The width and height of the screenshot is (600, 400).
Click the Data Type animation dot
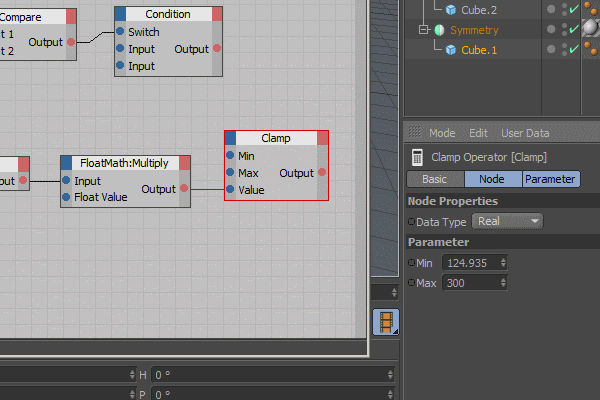(x=411, y=221)
